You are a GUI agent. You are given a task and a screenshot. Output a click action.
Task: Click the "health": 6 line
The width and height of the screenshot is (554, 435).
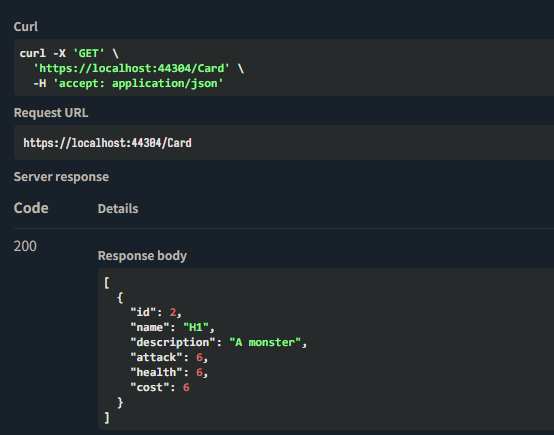[x=169, y=372]
